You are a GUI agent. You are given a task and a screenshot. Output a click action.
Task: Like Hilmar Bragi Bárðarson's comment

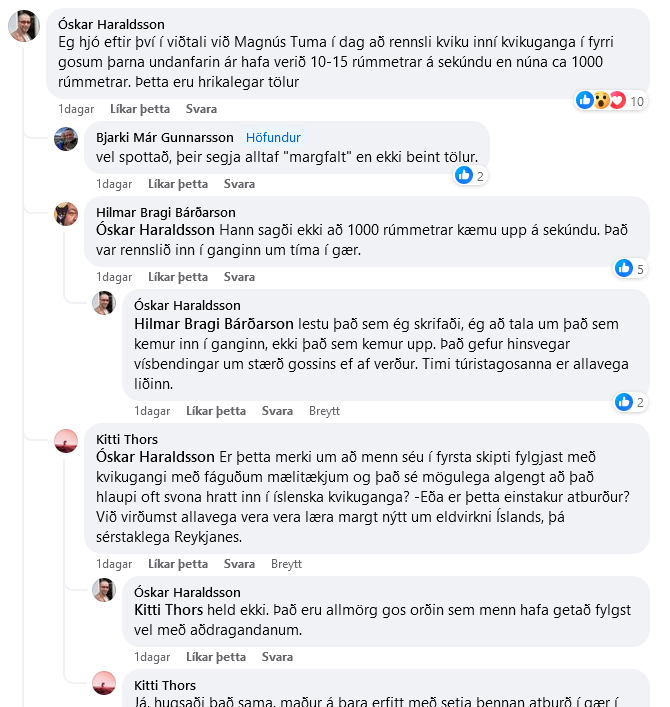[178, 277]
